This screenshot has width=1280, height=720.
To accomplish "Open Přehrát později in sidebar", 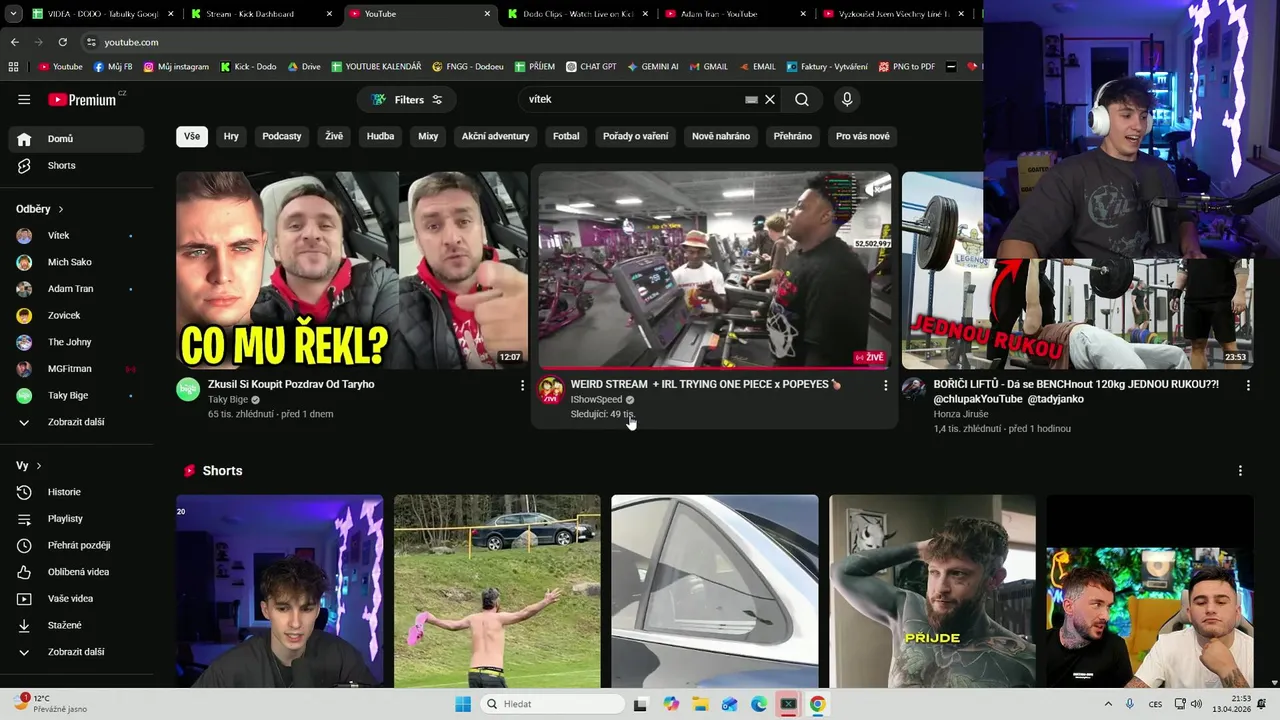I will click(x=76, y=545).
